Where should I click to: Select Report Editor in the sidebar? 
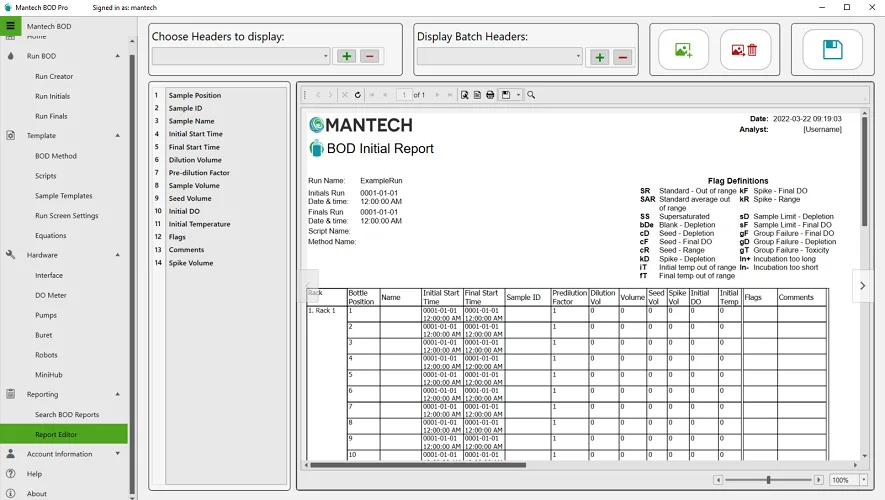point(64,434)
